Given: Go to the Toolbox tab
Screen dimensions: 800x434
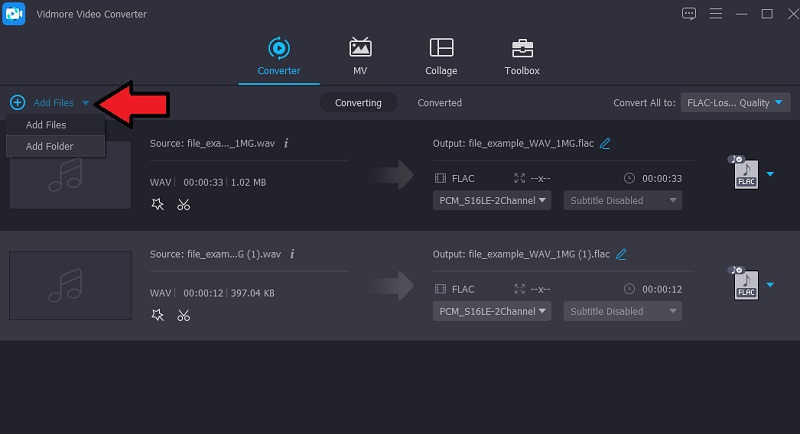Looking at the screenshot, I should [521, 56].
